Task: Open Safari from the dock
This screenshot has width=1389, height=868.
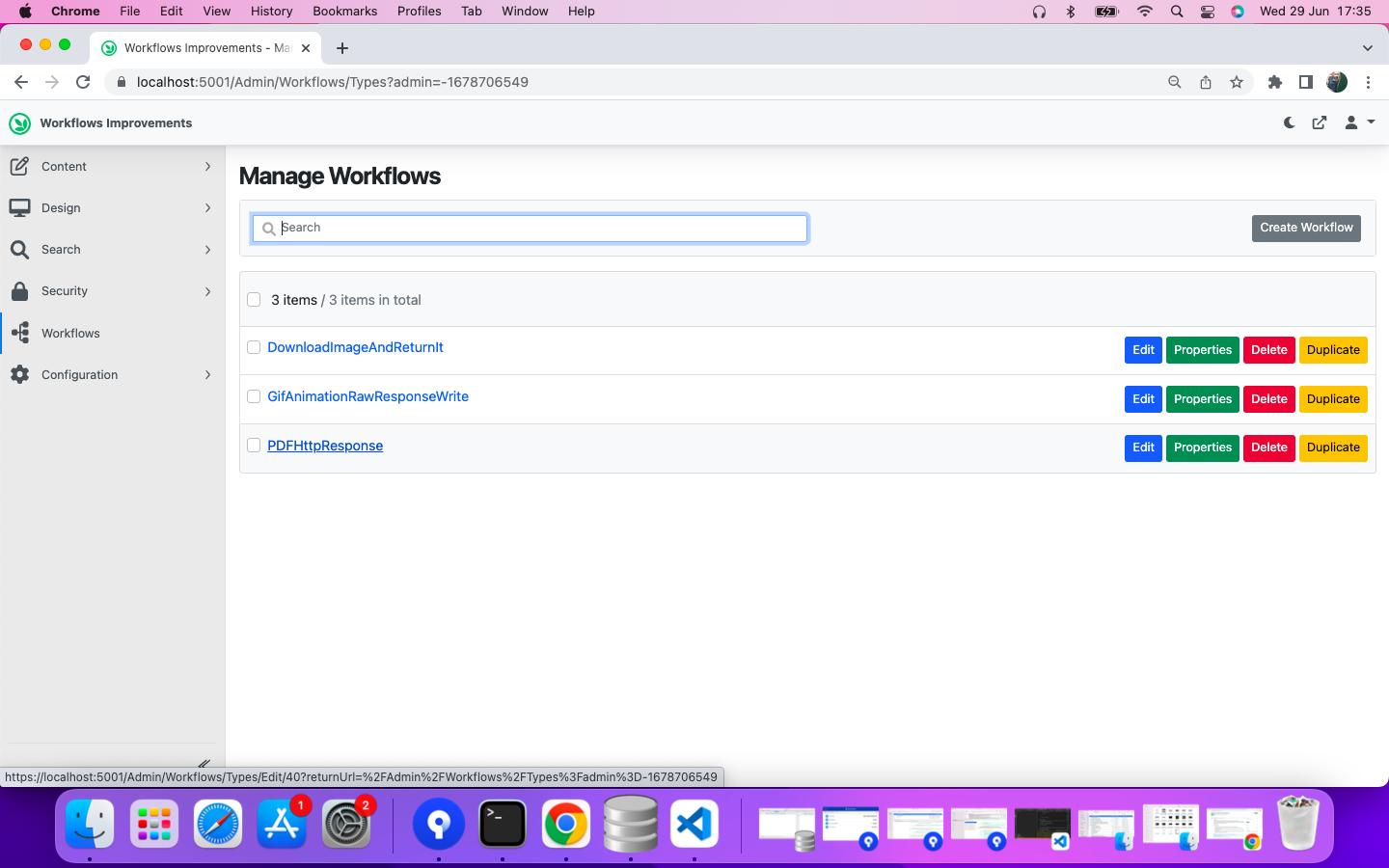Action: (x=218, y=825)
